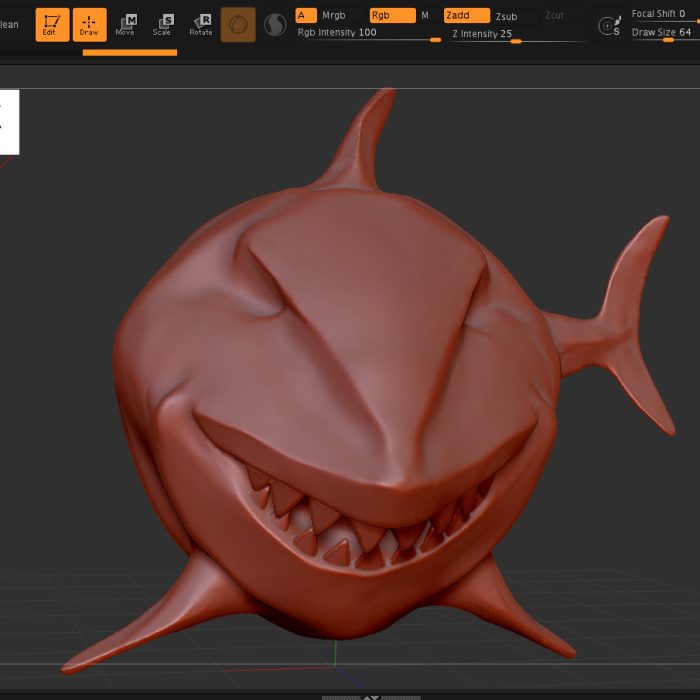Toggle the A button
Image resolution: width=700 pixels, height=700 pixels.
306,16
